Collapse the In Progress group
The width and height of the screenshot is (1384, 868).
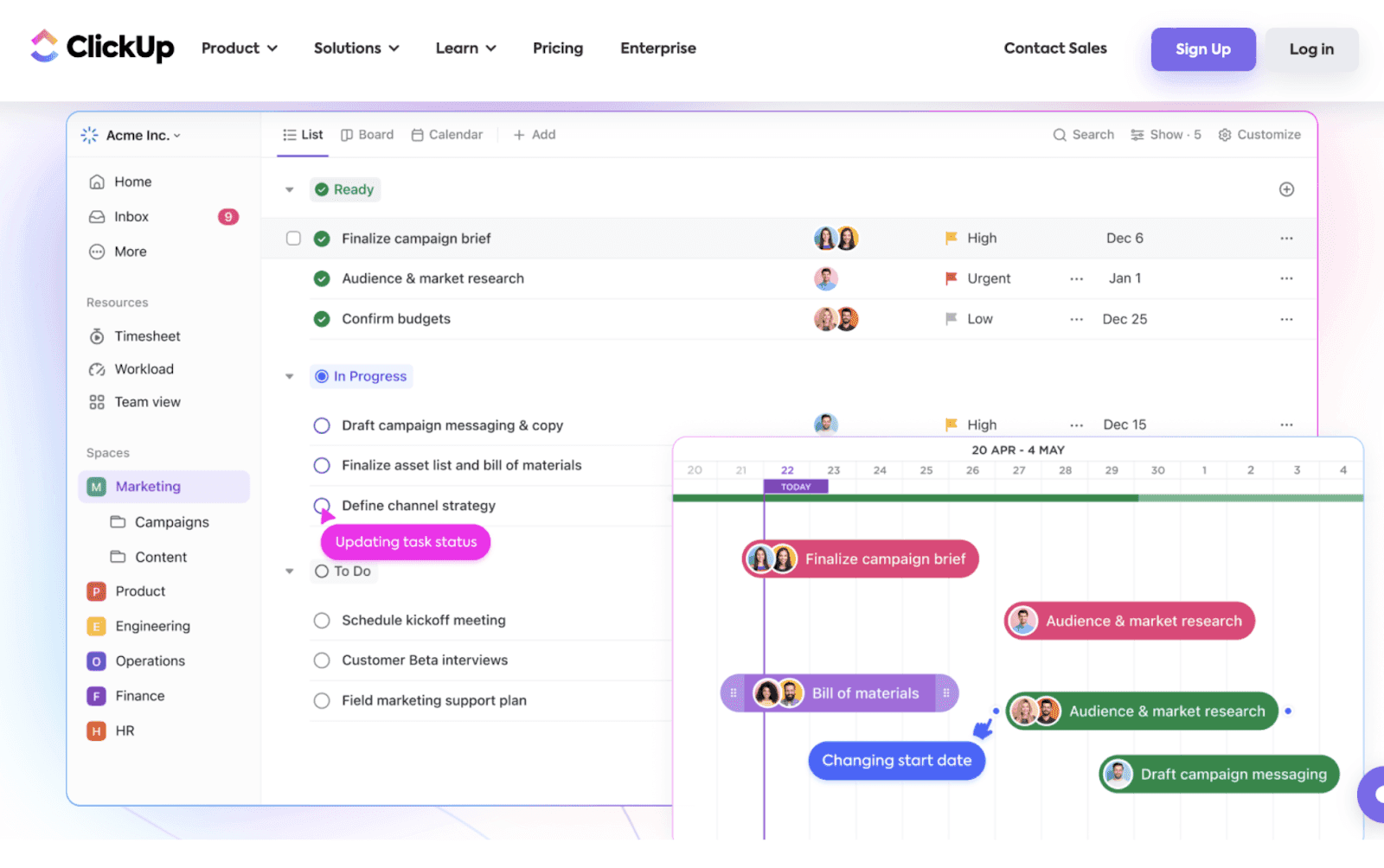pyautogui.click(x=290, y=376)
